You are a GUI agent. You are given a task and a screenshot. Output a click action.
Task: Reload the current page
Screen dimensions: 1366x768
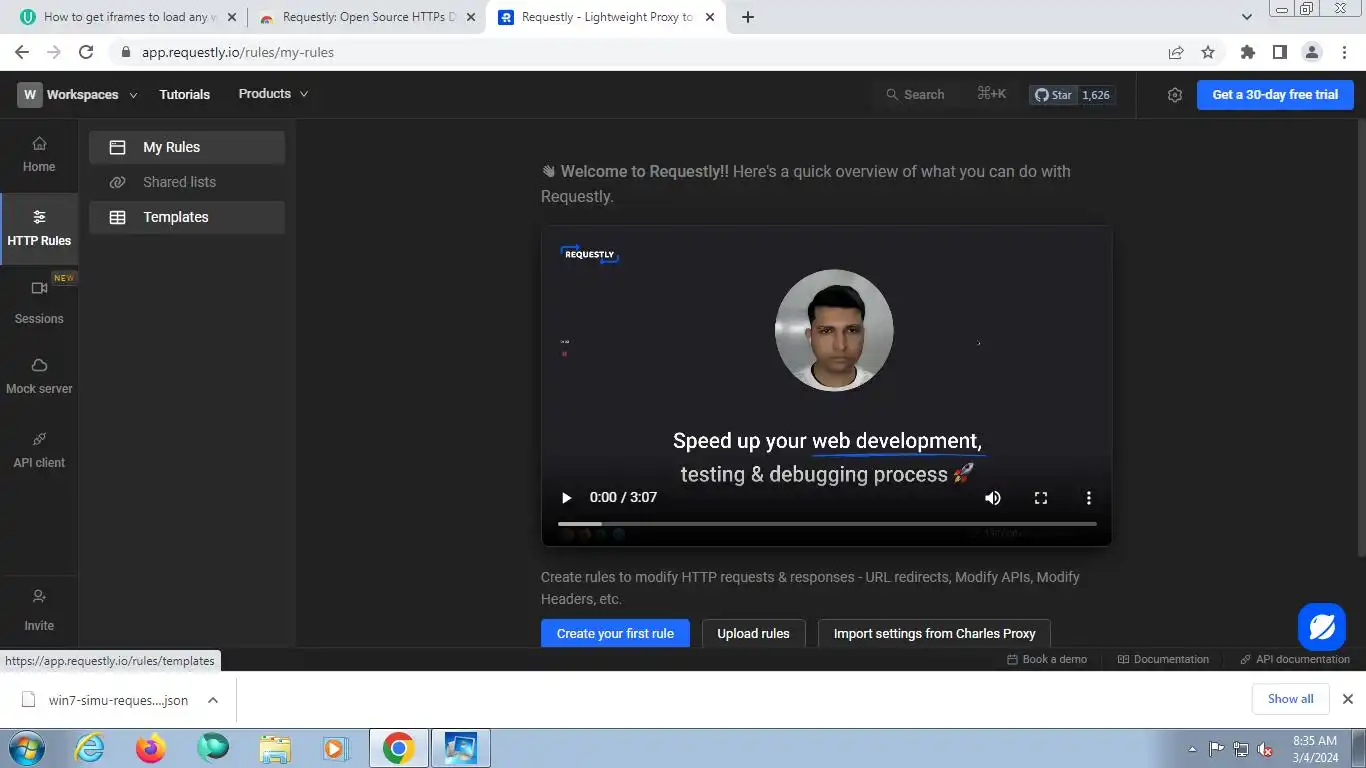point(86,52)
